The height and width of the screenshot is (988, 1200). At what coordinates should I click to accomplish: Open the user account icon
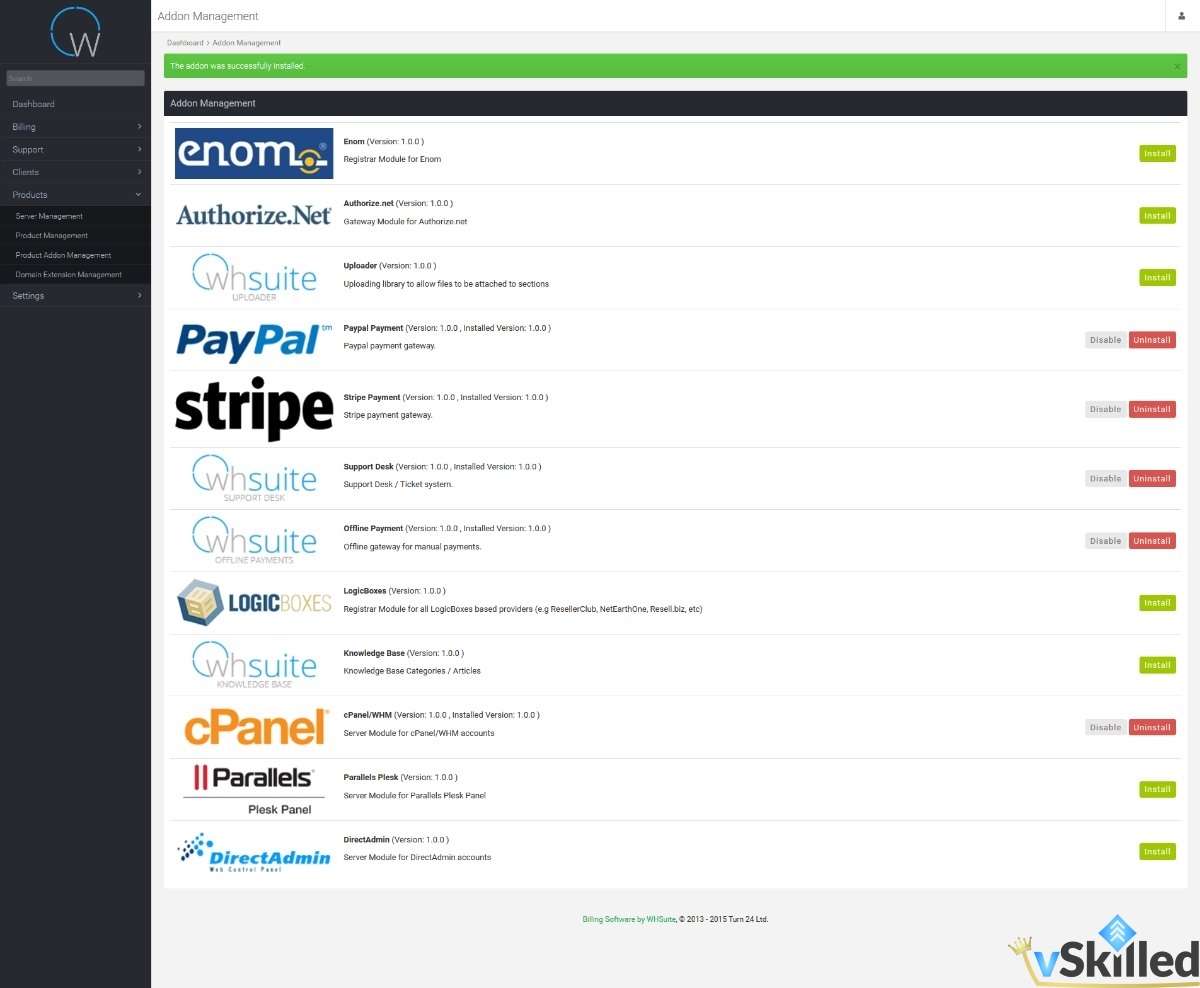tap(1182, 16)
